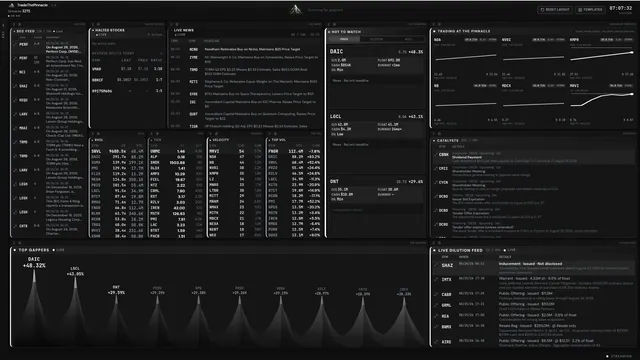The height and width of the screenshot is (360, 640).
Task: Open chart icon for AIRE in Live Dilution Feed
Action: [436, 342]
